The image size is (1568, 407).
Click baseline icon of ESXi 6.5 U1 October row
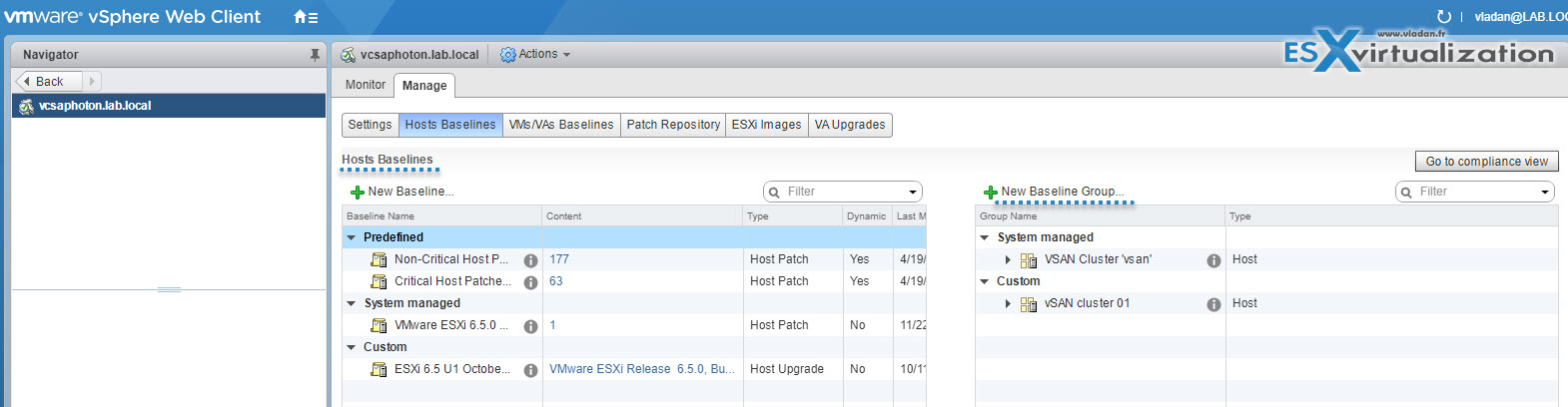pyautogui.click(x=379, y=369)
